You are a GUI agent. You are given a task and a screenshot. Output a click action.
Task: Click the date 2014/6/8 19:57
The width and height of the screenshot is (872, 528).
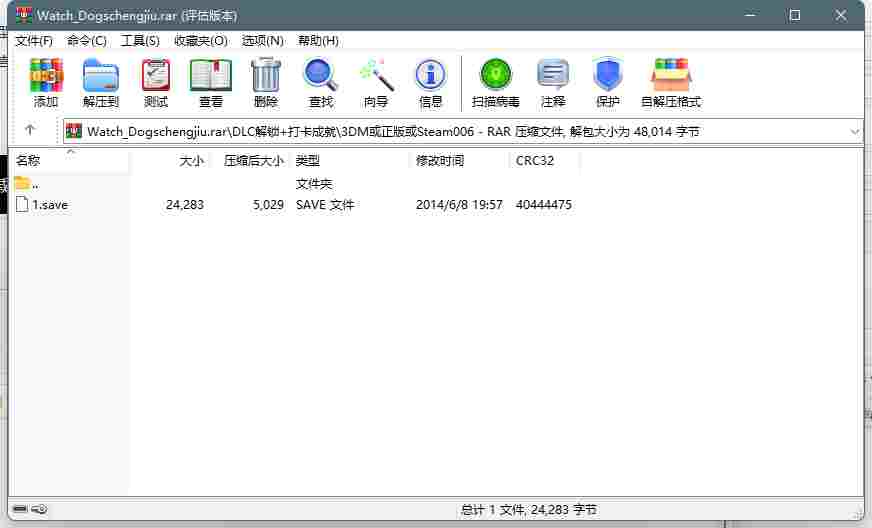tap(459, 205)
